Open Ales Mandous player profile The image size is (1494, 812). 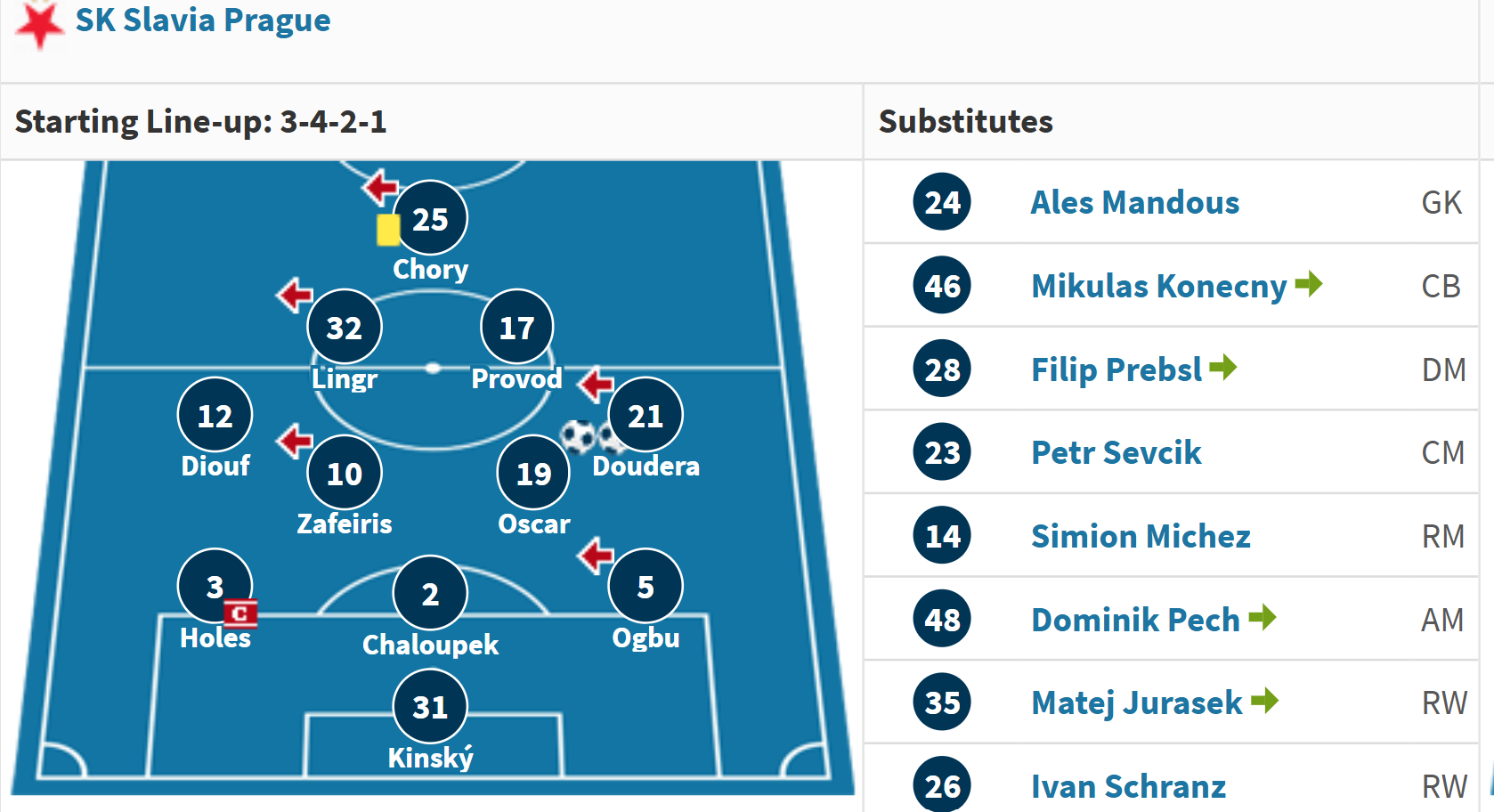coord(1134,202)
